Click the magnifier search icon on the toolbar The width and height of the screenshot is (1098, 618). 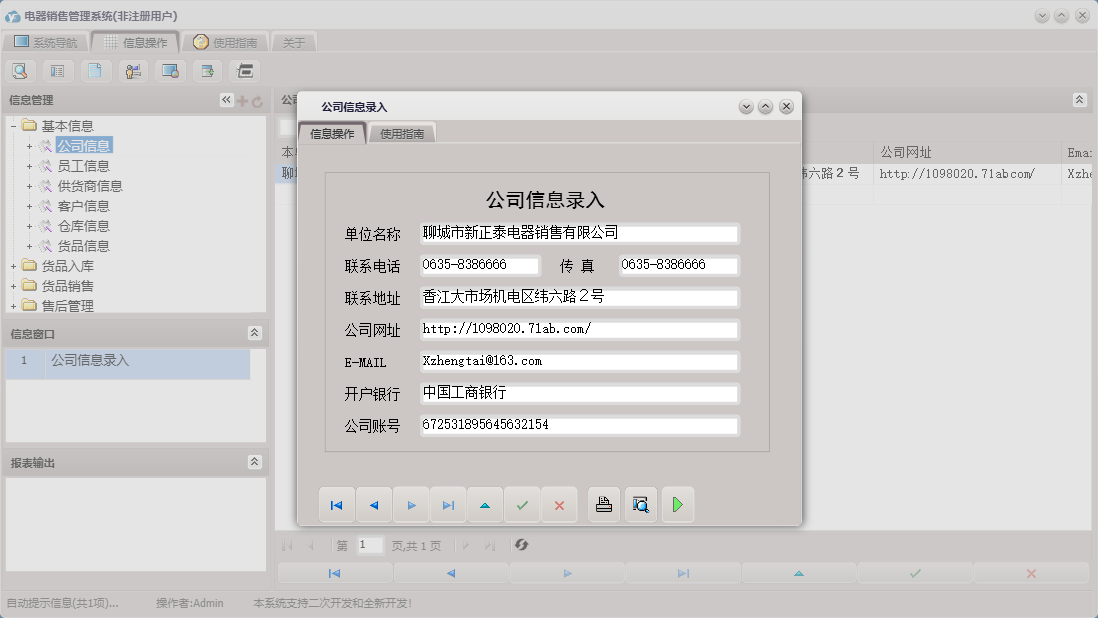pos(20,71)
